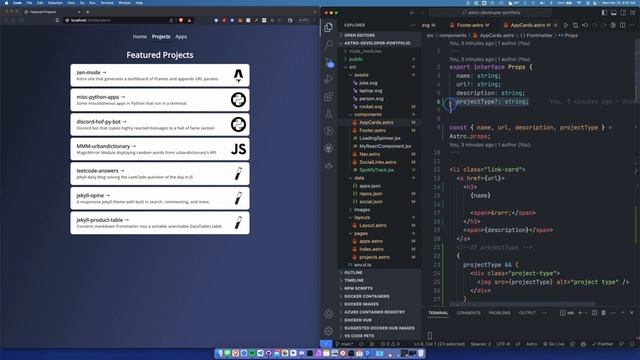Click UTF-8 encoding in status bar
The image size is (640, 360).
tap(503, 344)
